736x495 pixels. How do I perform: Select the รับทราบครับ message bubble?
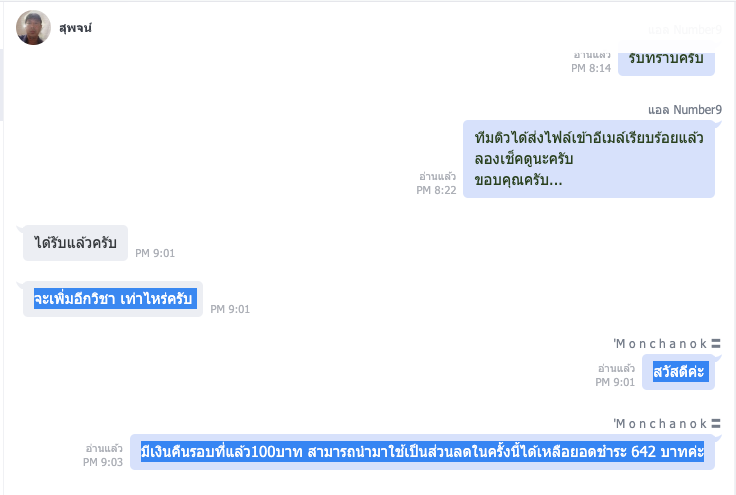click(666, 59)
